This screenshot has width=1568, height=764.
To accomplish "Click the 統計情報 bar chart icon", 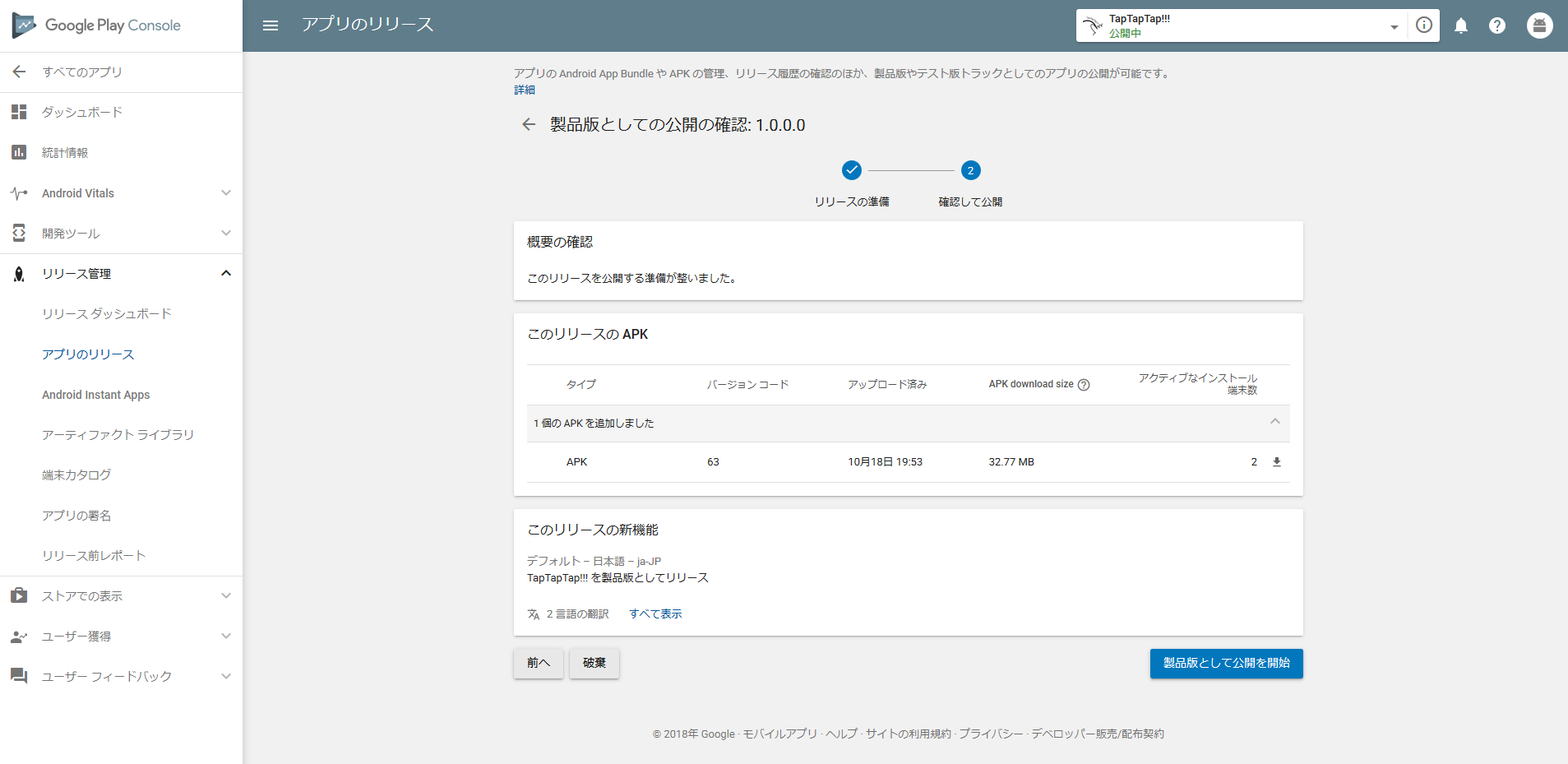I will tap(19, 152).
